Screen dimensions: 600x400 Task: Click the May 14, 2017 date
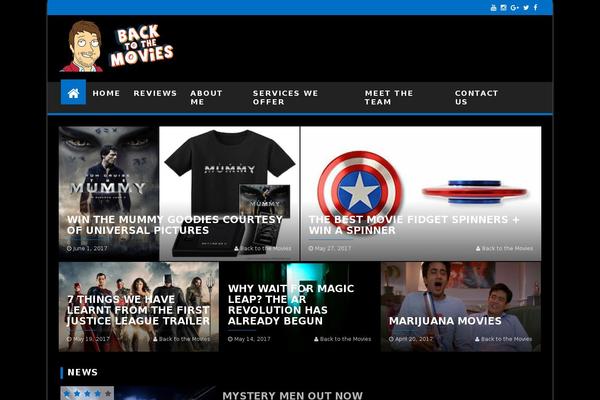249,339
